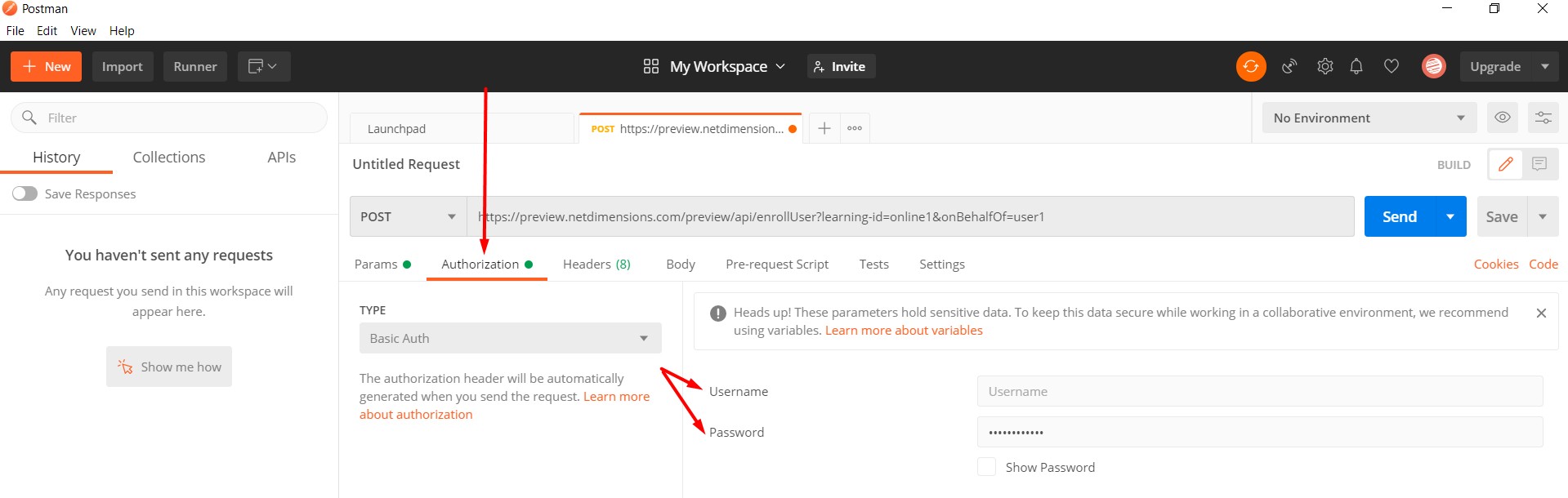Viewport: 1568px width, 498px height.
Task: Open the Edit menu
Action: coord(47,31)
